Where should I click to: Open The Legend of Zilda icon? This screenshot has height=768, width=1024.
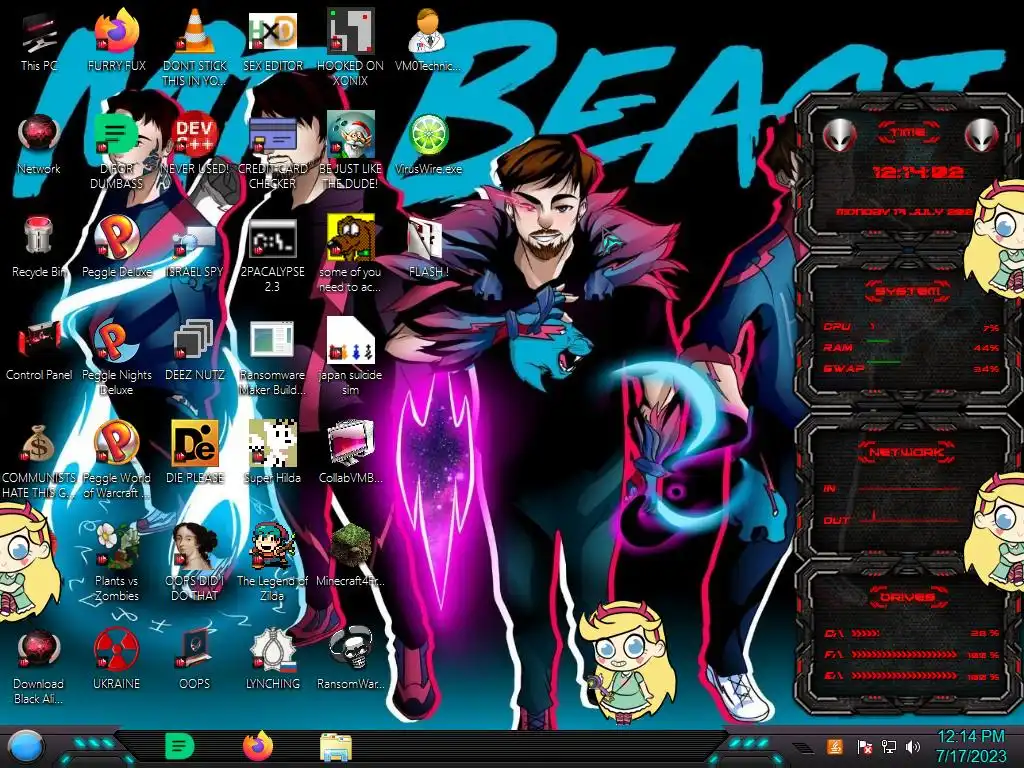click(x=272, y=546)
